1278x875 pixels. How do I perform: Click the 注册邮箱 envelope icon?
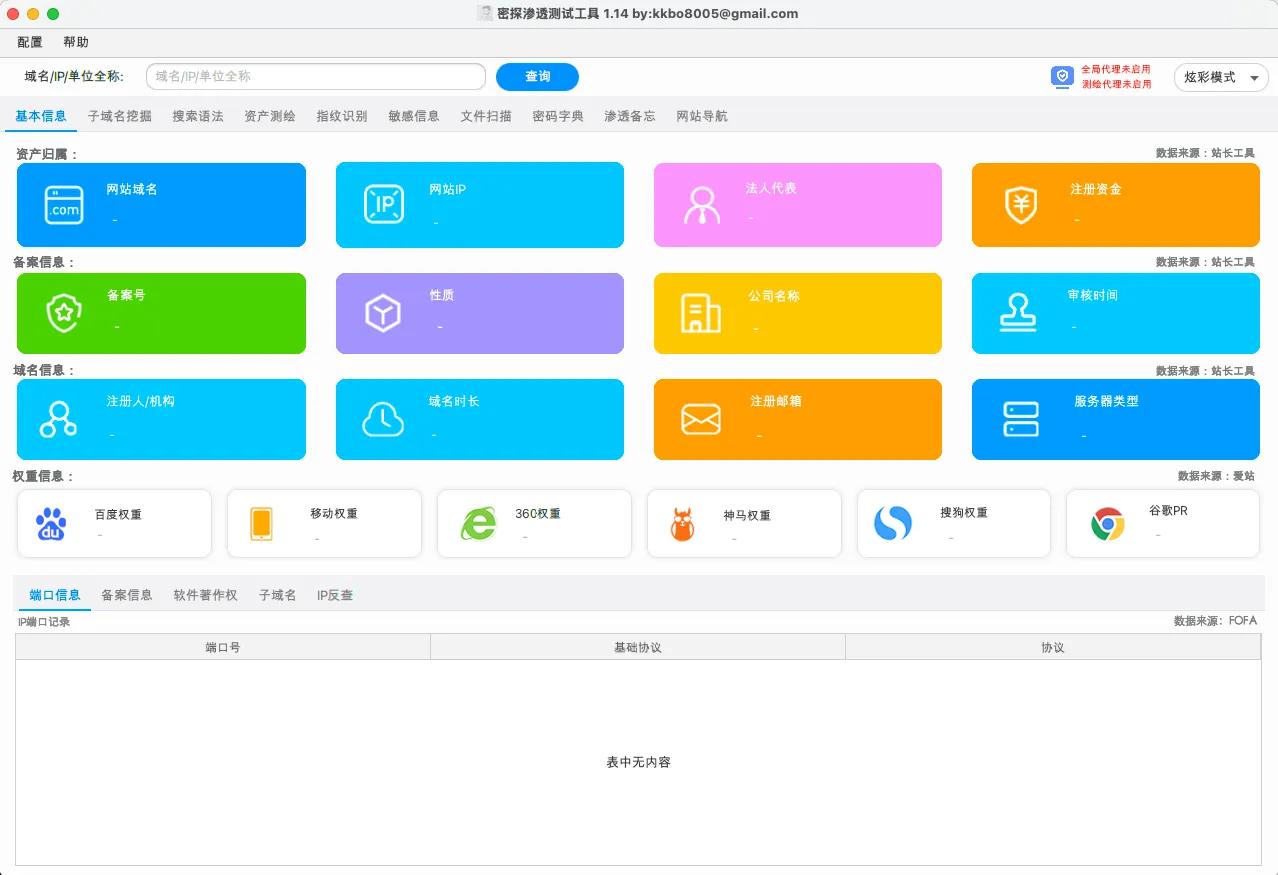(701, 419)
